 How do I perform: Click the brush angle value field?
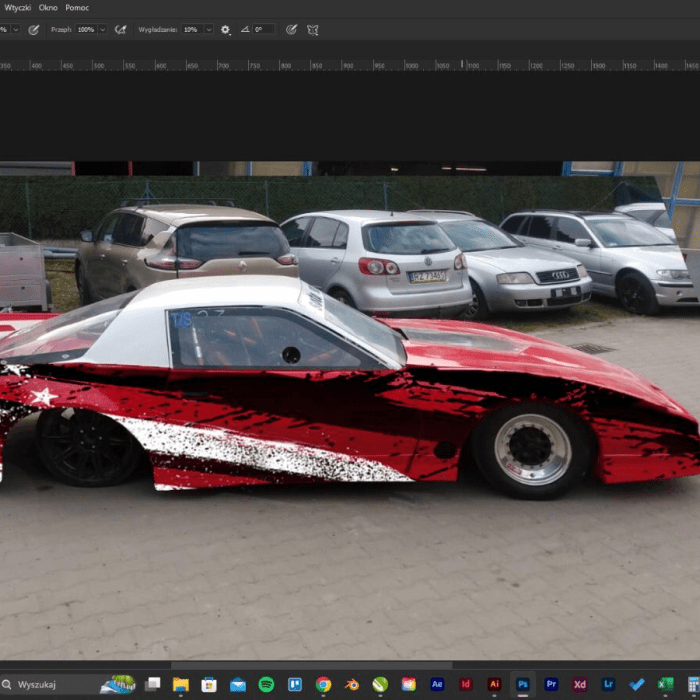264,30
